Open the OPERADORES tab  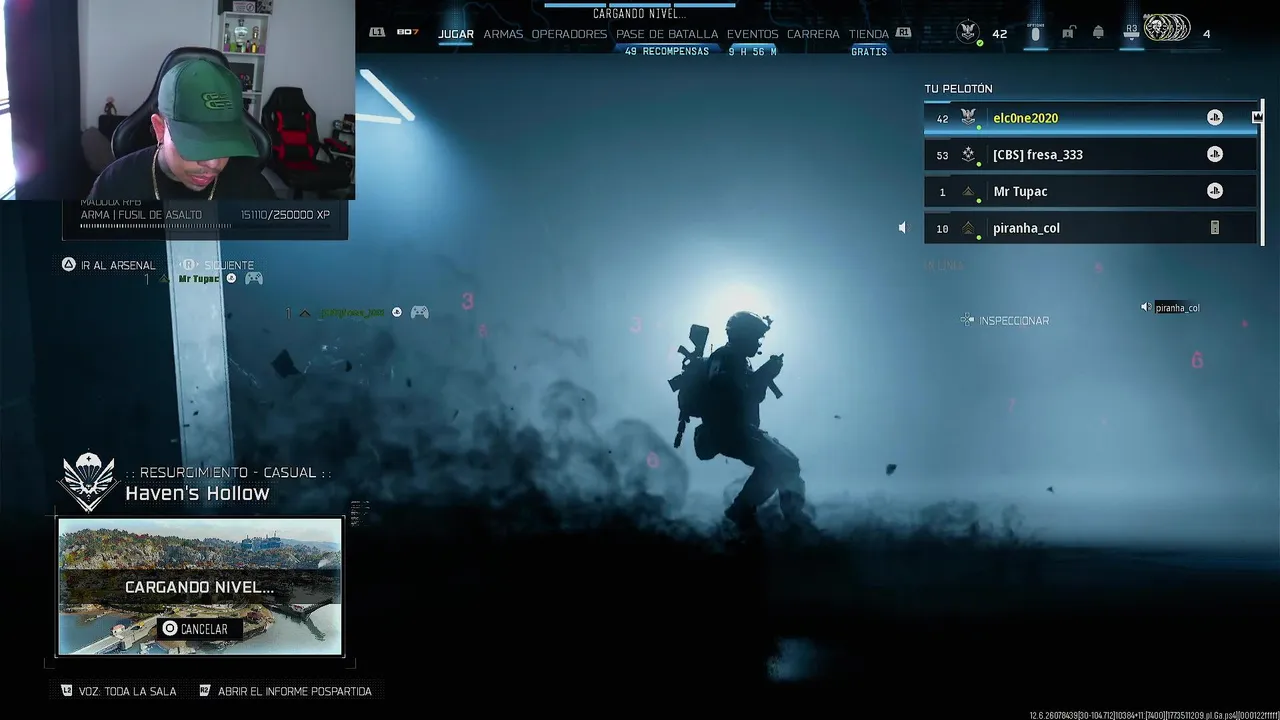[x=569, y=34]
